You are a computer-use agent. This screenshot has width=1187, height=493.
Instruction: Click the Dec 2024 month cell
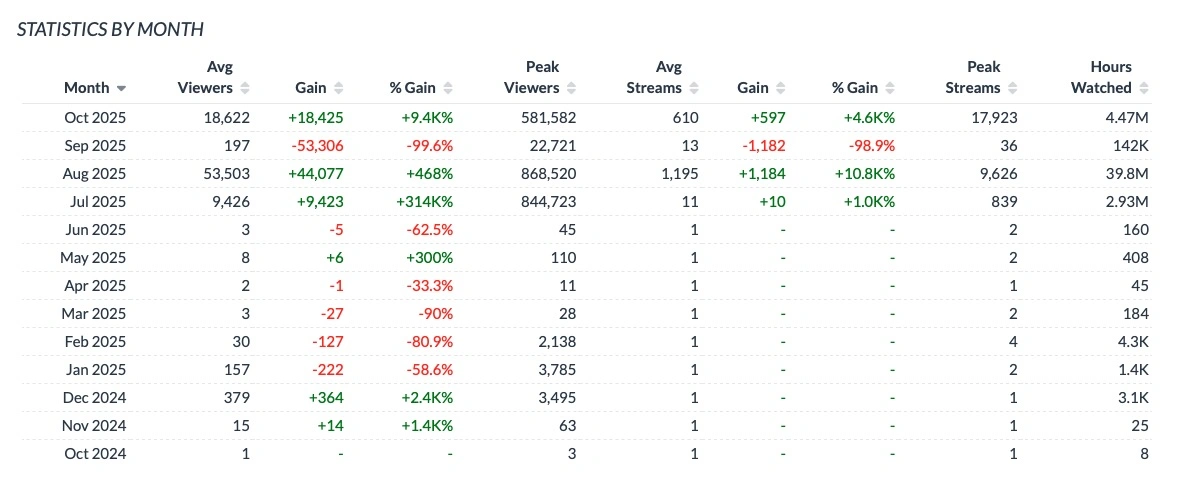point(95,397)
